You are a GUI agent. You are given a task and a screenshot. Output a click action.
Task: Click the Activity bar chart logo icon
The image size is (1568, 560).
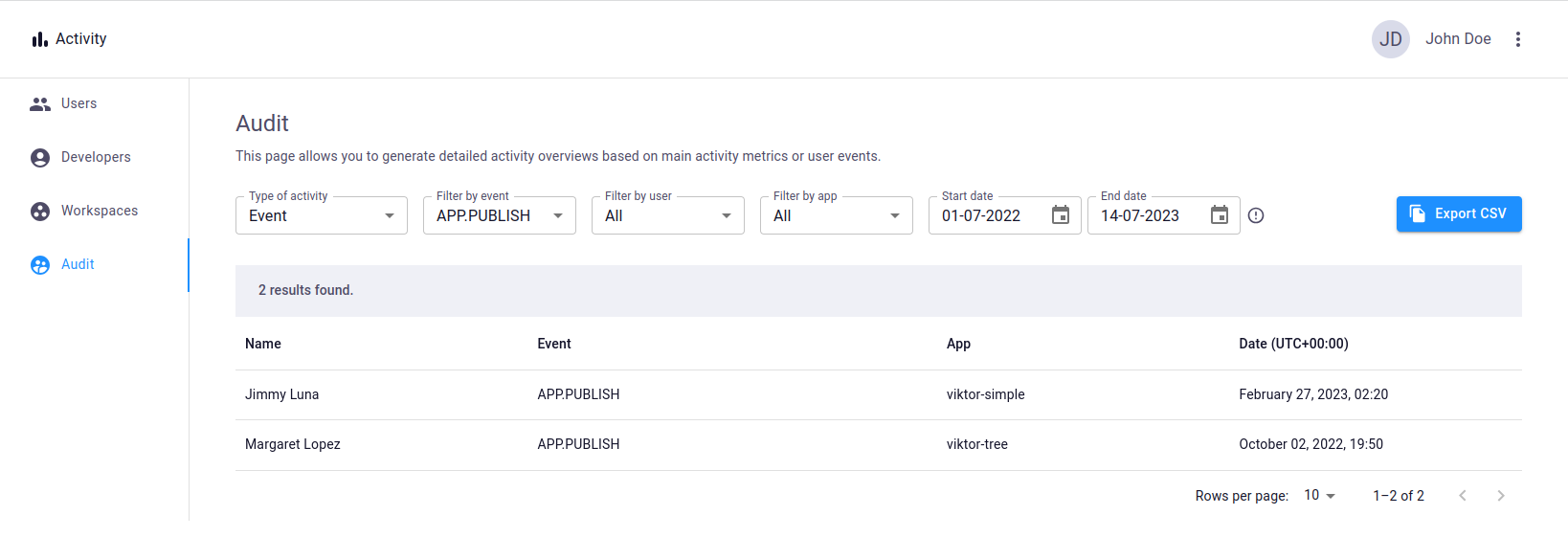pos(39,39)
